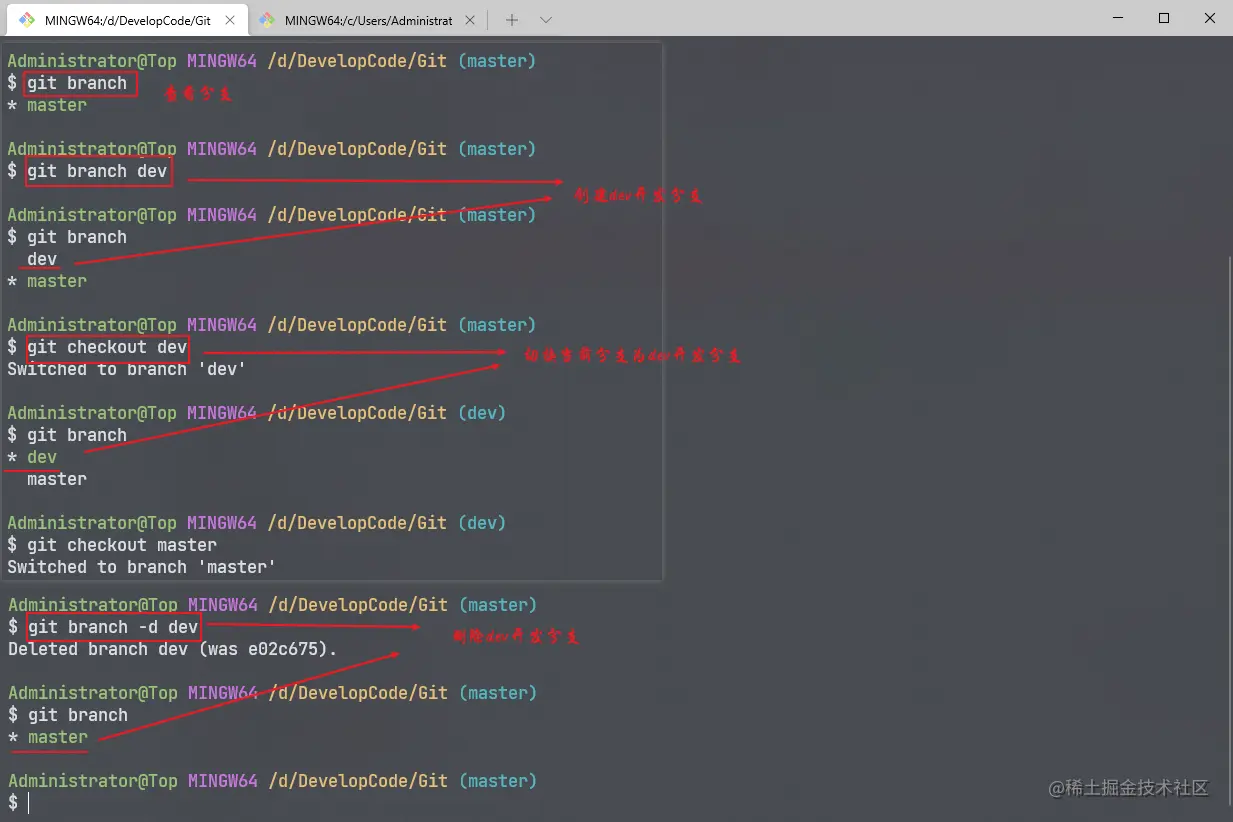This screenshot has width=1233, height=822.
Task: Close the terminal window
Action: pos(1210,18)
